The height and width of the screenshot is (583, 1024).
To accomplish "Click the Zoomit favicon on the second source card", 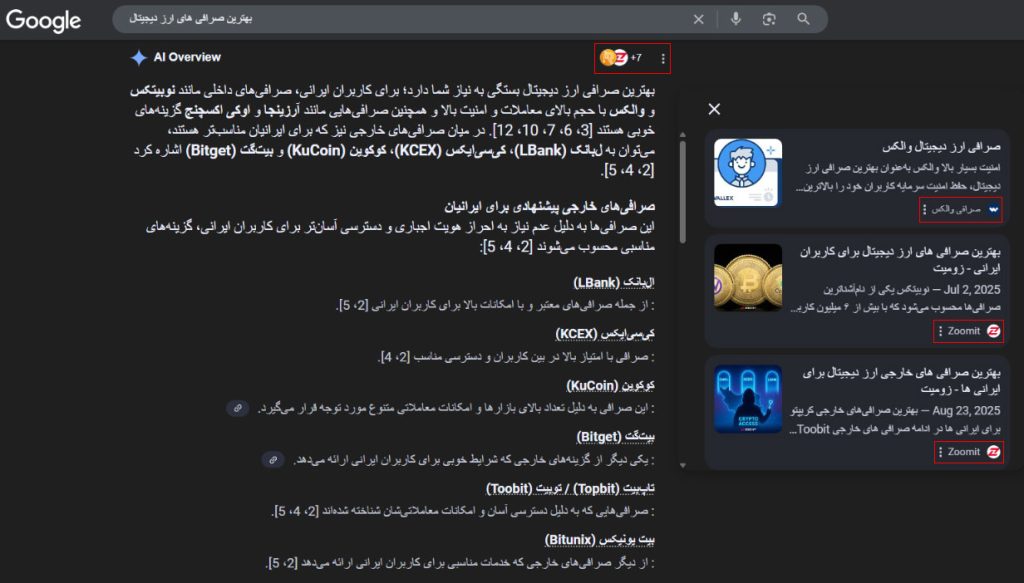I will click(993, 331).
